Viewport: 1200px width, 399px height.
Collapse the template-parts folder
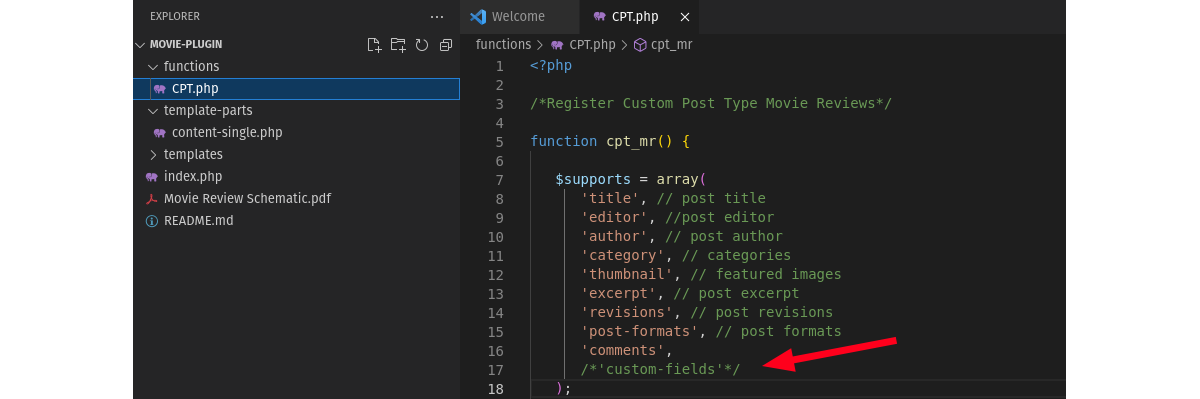pyautogui.click(x=153, y=110)
